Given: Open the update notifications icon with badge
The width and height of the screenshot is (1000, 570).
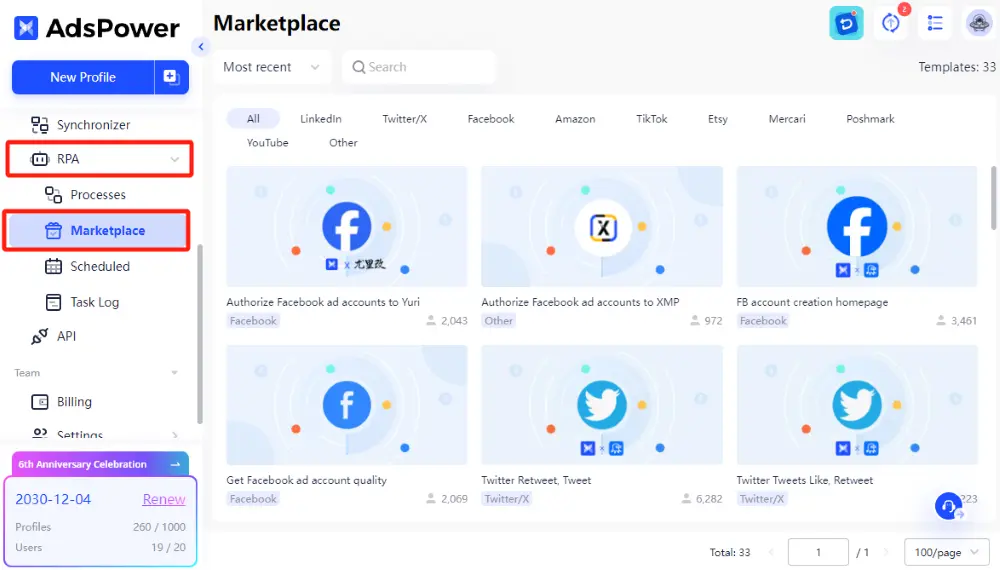Looking at the screenshot, I should click(892, 24).
